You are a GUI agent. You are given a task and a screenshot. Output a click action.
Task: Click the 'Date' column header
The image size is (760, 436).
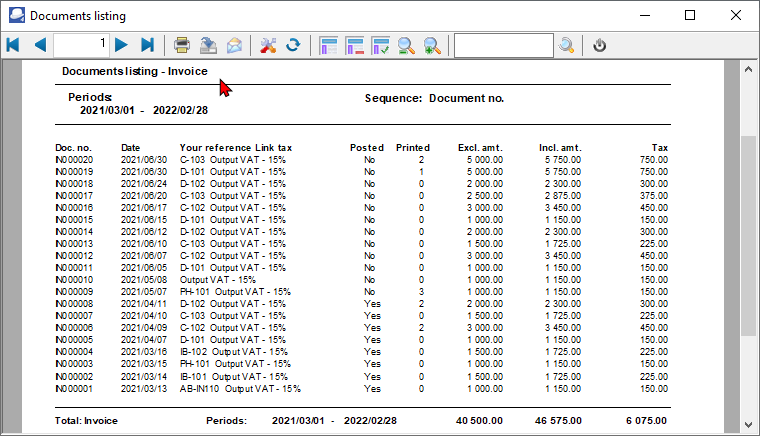pos(130,148)
